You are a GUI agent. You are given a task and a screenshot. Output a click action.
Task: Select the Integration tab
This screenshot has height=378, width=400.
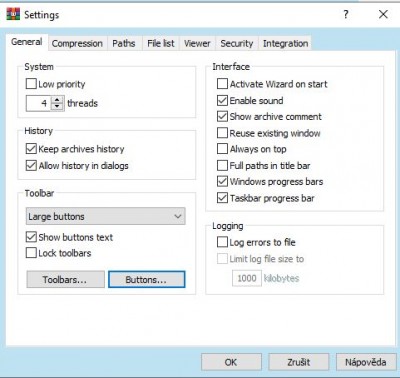pyautogui.click(x=285, y=43)
